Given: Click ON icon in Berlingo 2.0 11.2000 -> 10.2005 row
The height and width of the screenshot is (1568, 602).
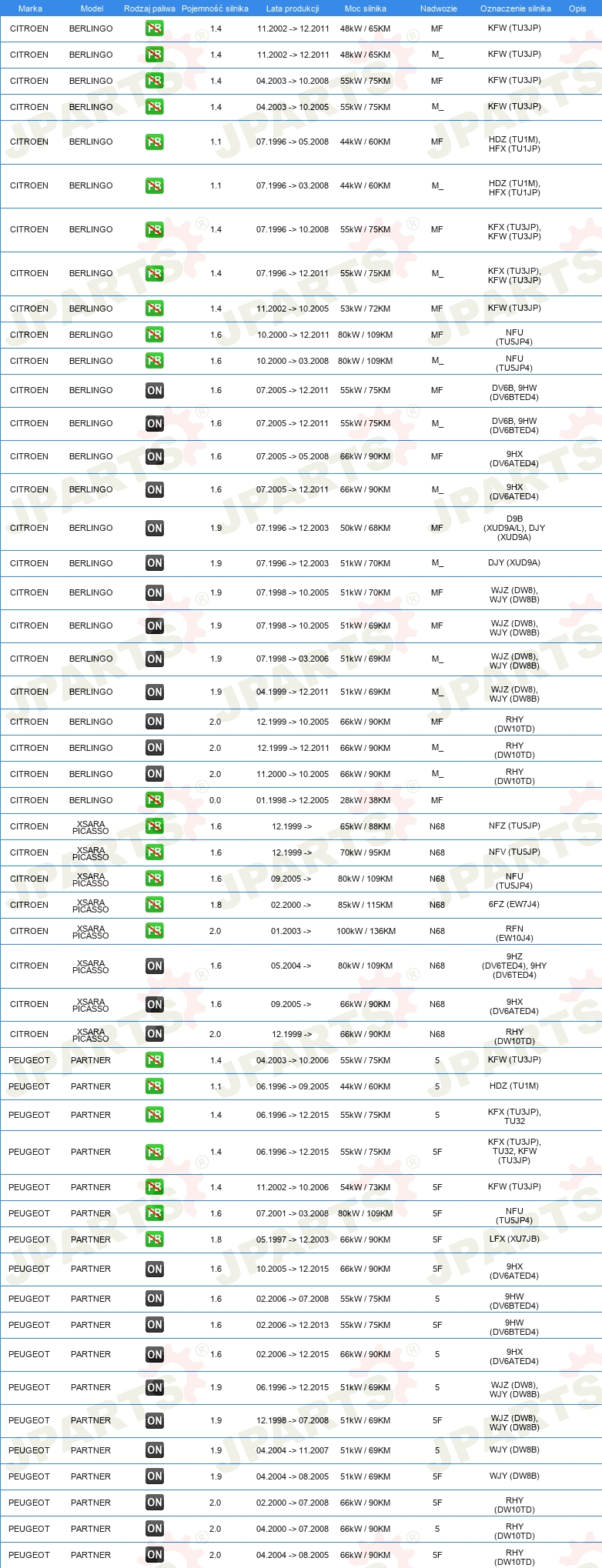Looking at the screenshot, I should pos(154,774).
